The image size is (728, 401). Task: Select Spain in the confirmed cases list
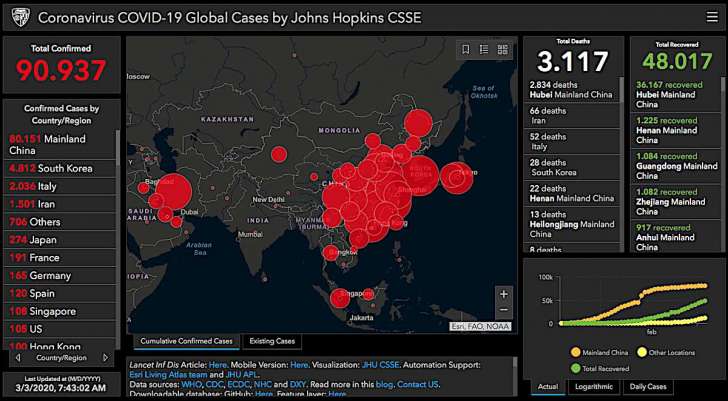pos(59,293)
